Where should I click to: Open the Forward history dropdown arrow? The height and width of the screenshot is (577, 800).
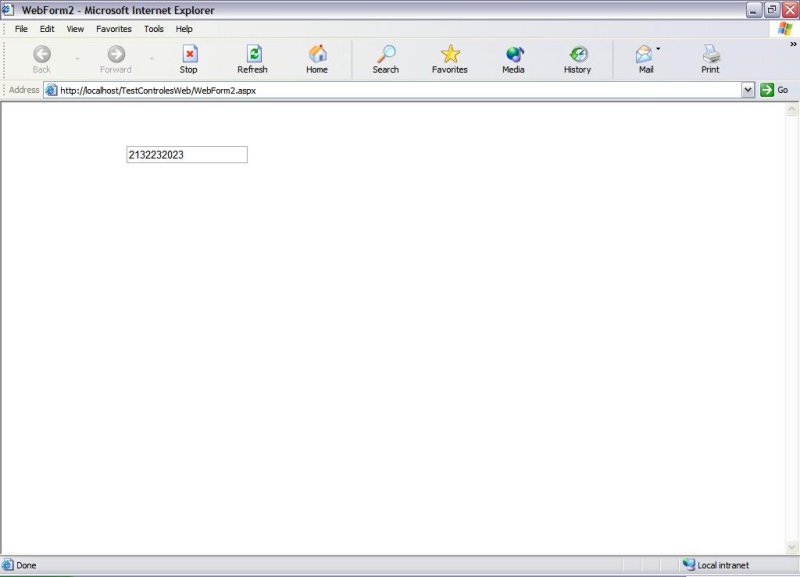point(152,59)
